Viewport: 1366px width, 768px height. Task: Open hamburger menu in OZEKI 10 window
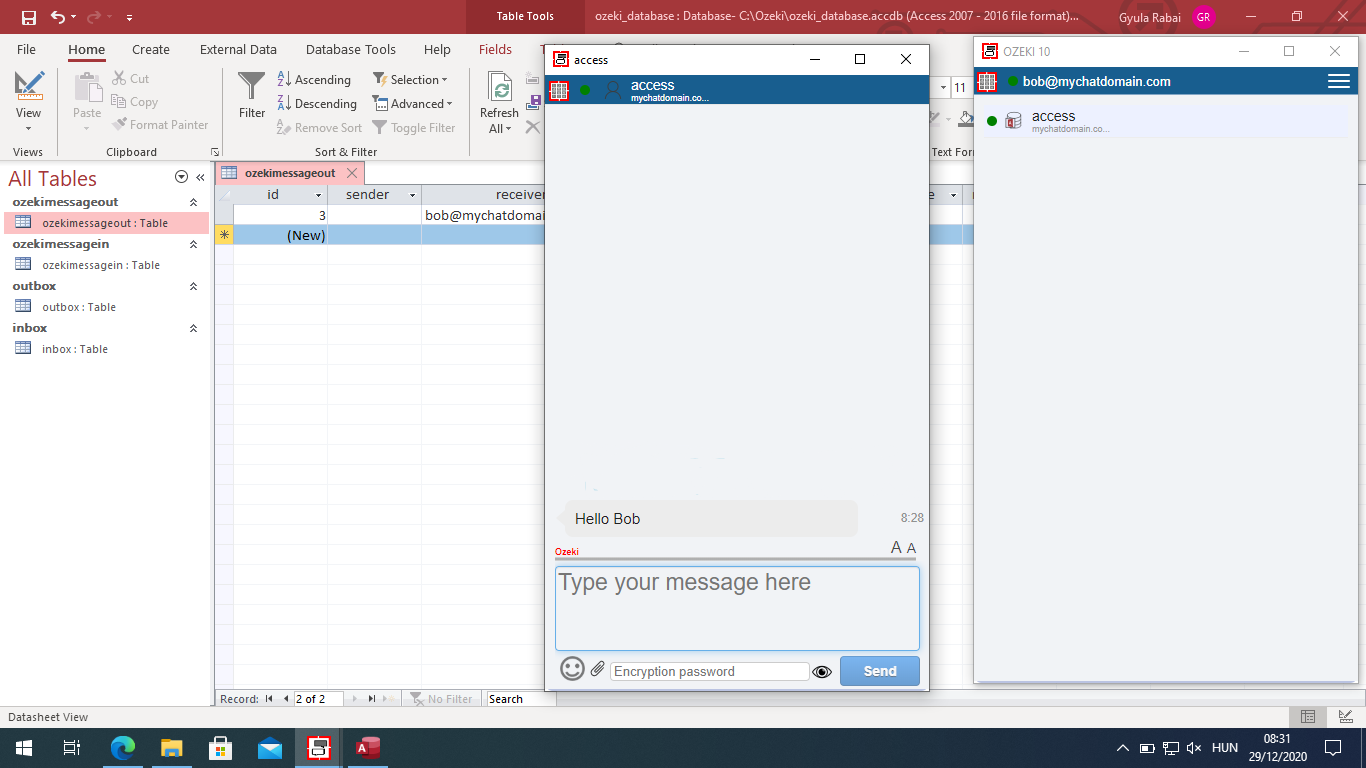1339,82
